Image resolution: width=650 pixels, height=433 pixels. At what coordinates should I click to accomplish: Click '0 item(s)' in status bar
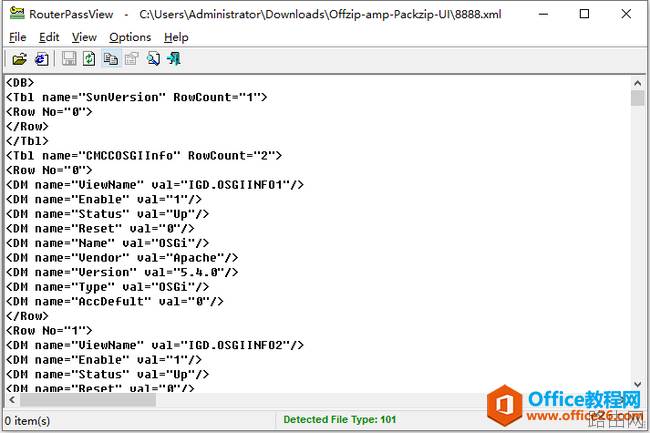[27, 421]
